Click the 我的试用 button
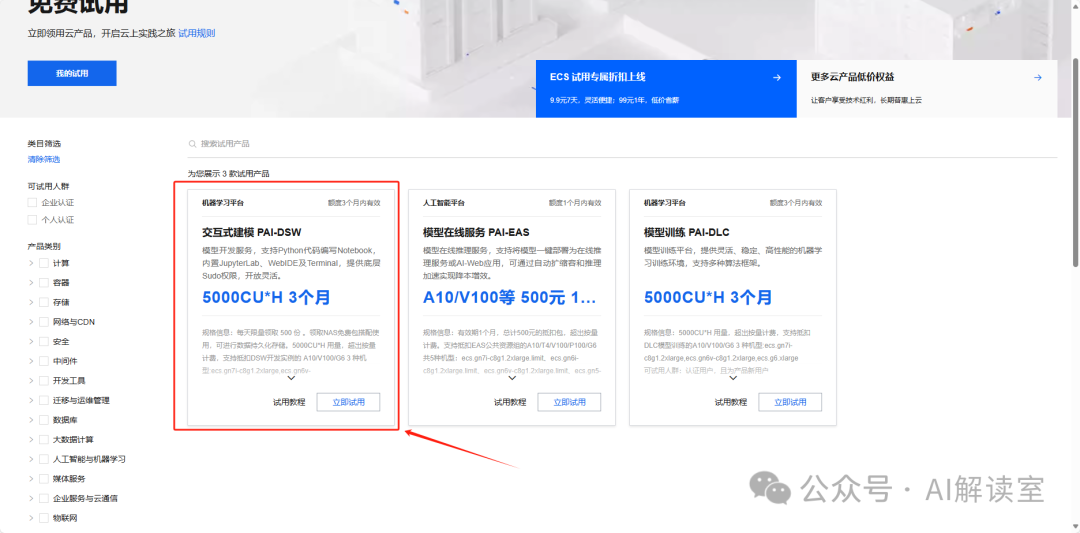 tap(72, 73)
